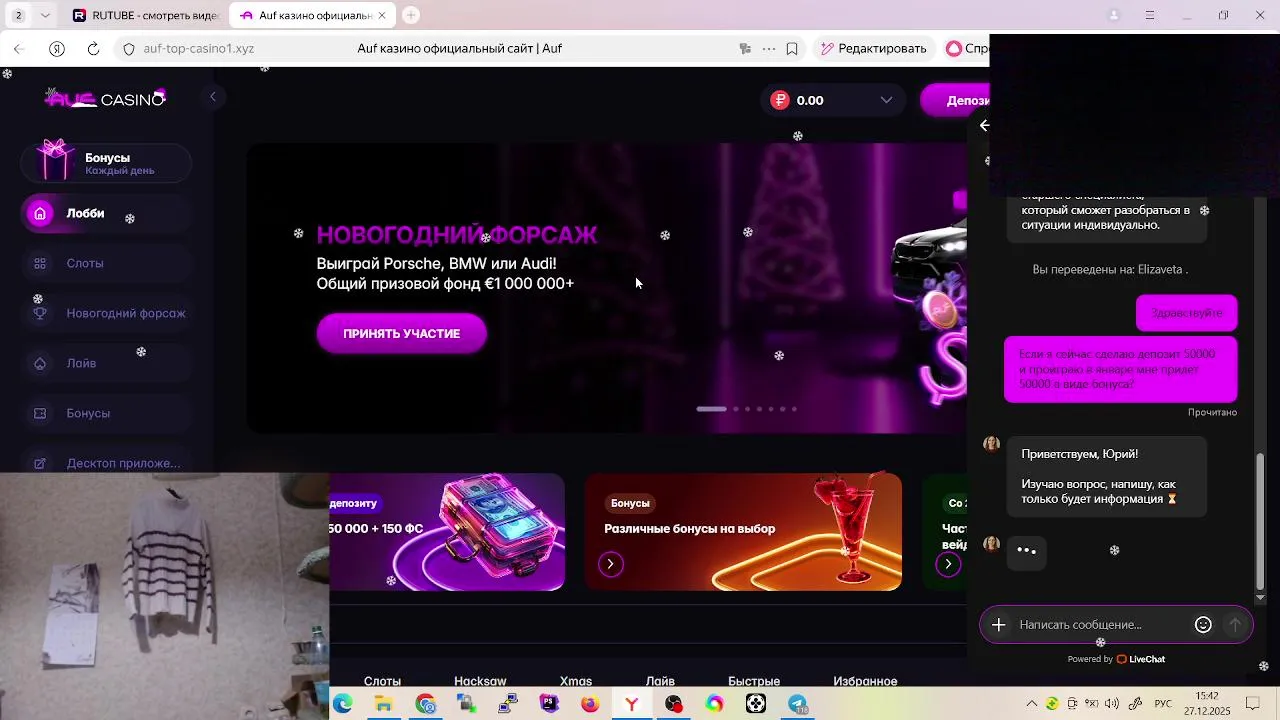Open the chat emoji picker
This screenshot has height=720, width=1280.
1203,625
